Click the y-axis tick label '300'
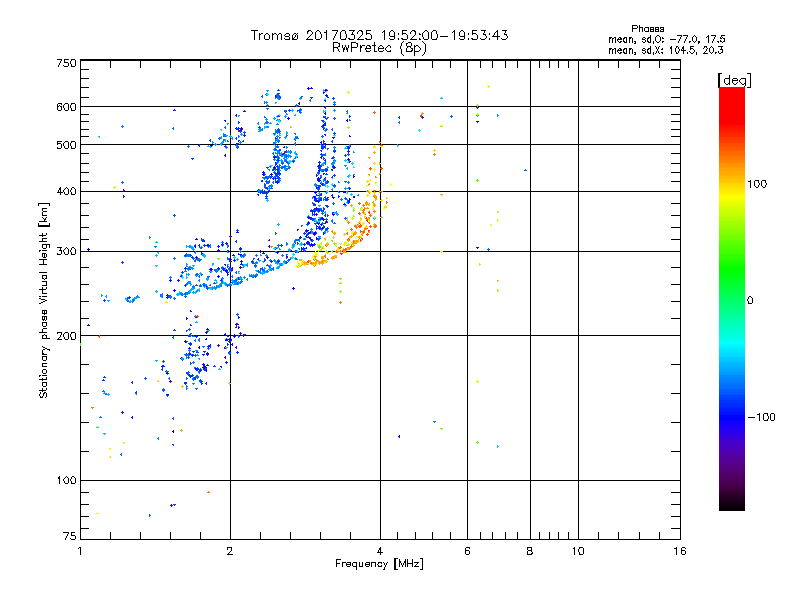The image size is (800, 600). pos(66,252)
